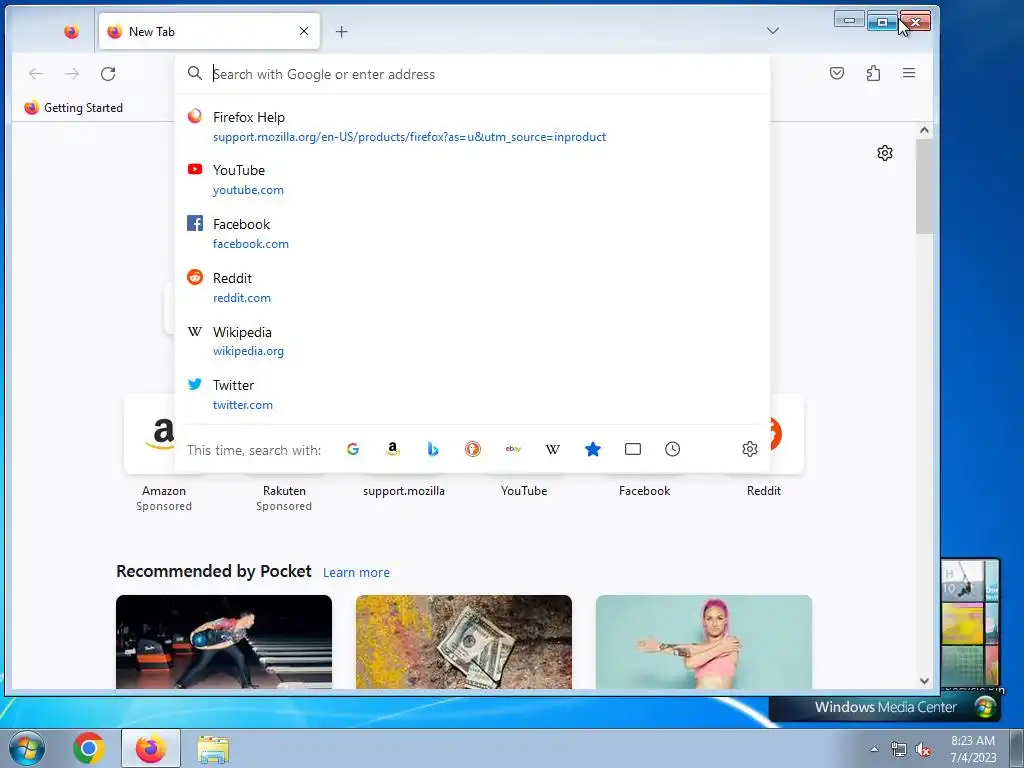Expand the list all tabs chevron
This screenshot has width=1024, height=768.
point(773,31)
